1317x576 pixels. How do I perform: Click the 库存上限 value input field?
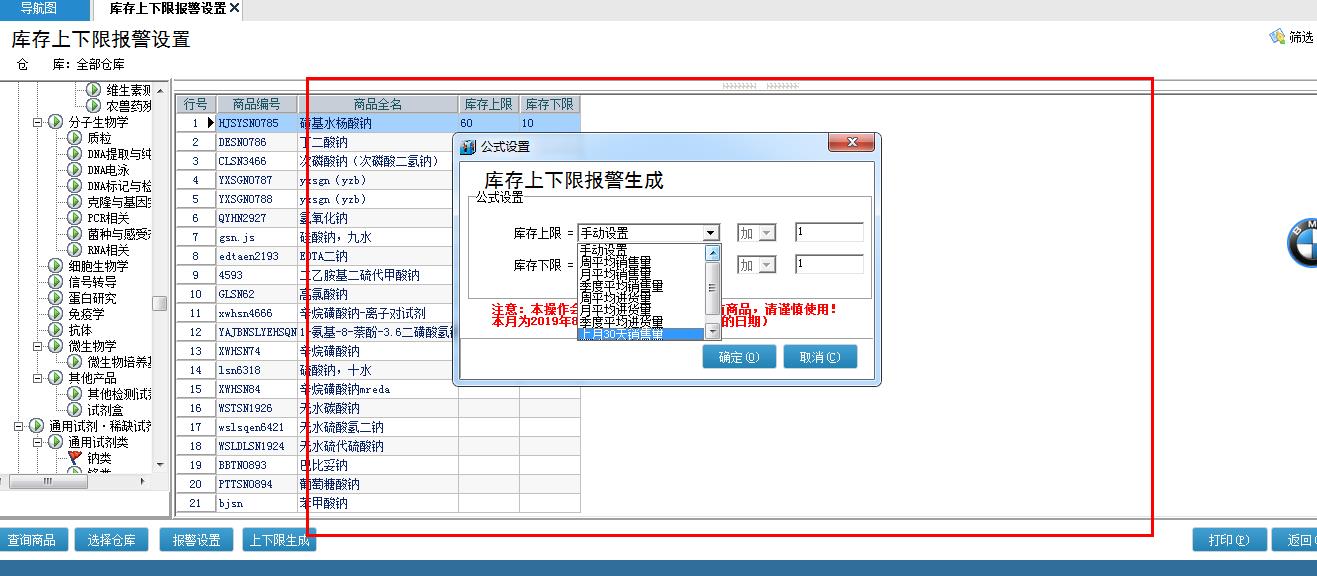coord(828,232)
